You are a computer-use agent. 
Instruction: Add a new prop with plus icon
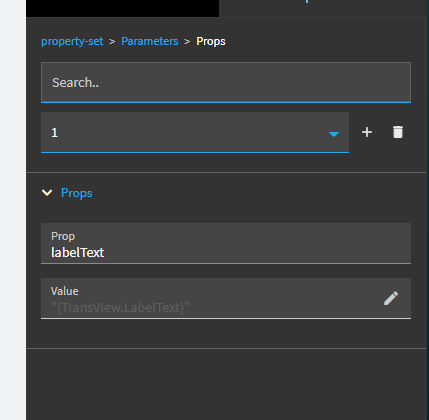(x=367, y=132)
